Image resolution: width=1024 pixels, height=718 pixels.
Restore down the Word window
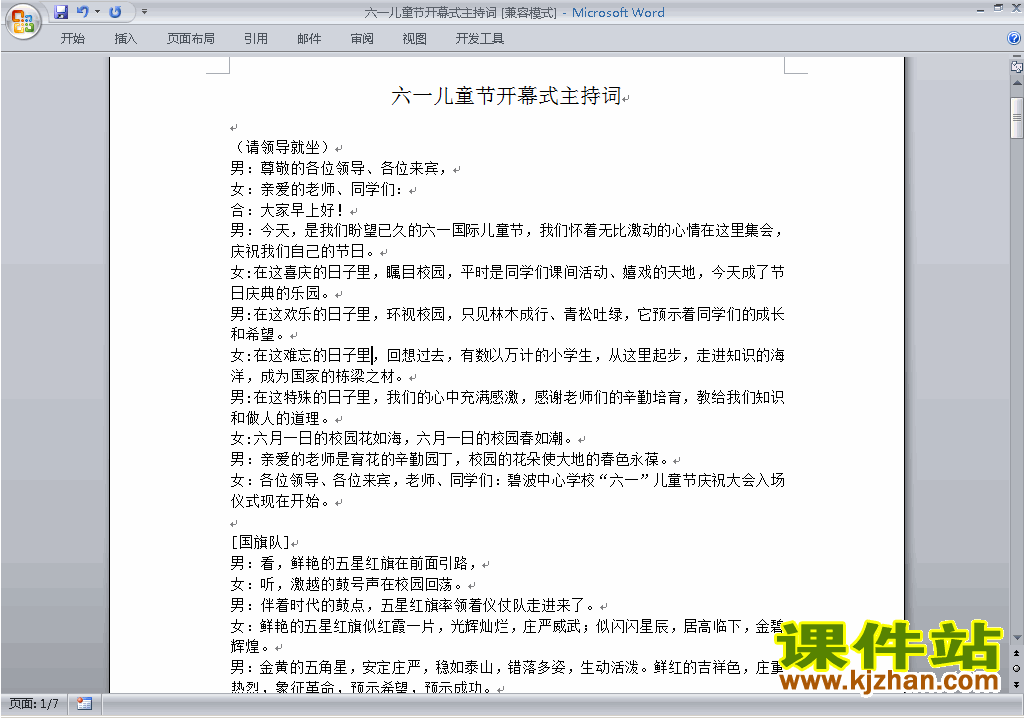[x=999, y=8]
